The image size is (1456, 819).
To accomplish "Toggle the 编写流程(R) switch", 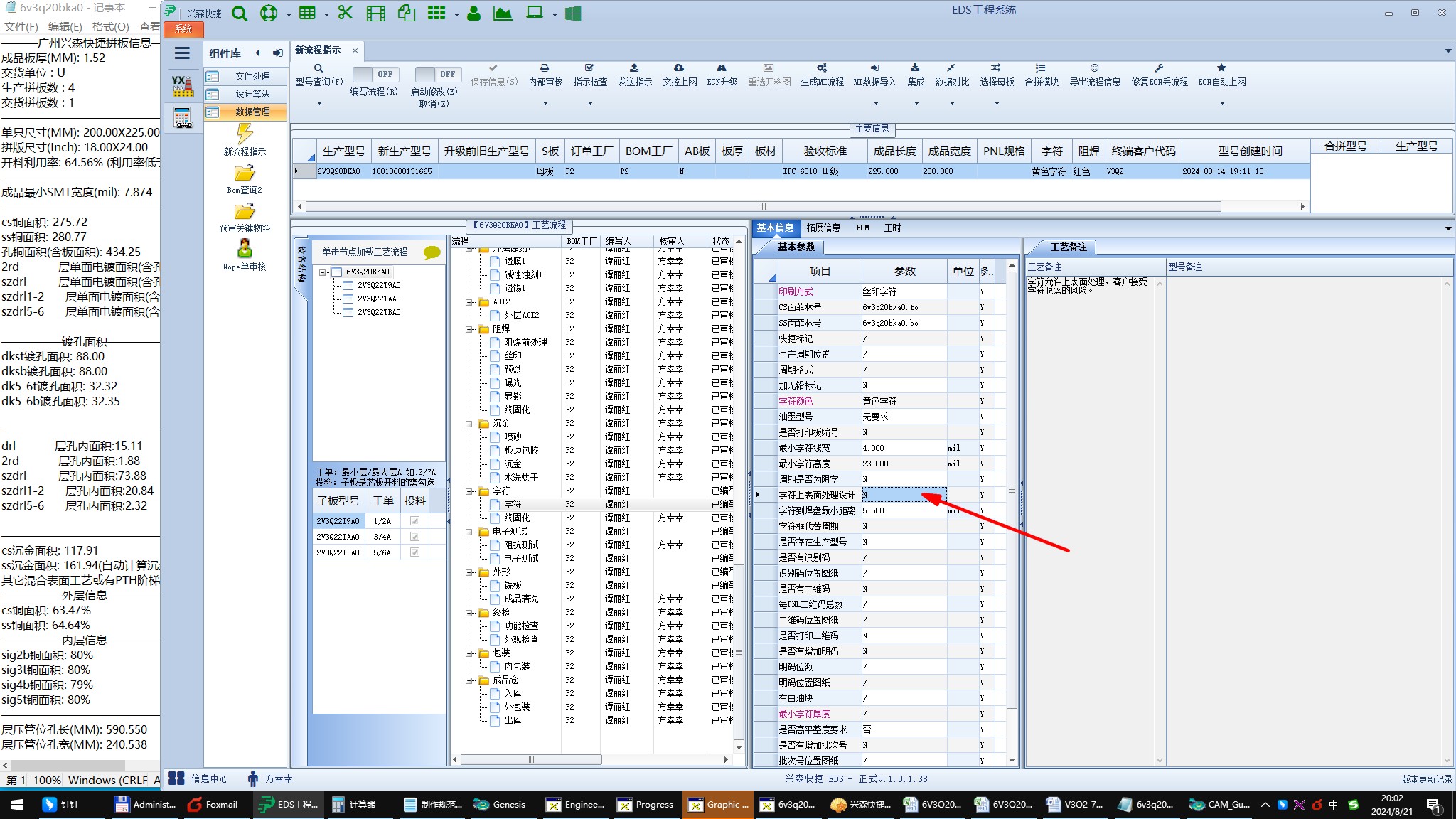I will coord(375,74).
